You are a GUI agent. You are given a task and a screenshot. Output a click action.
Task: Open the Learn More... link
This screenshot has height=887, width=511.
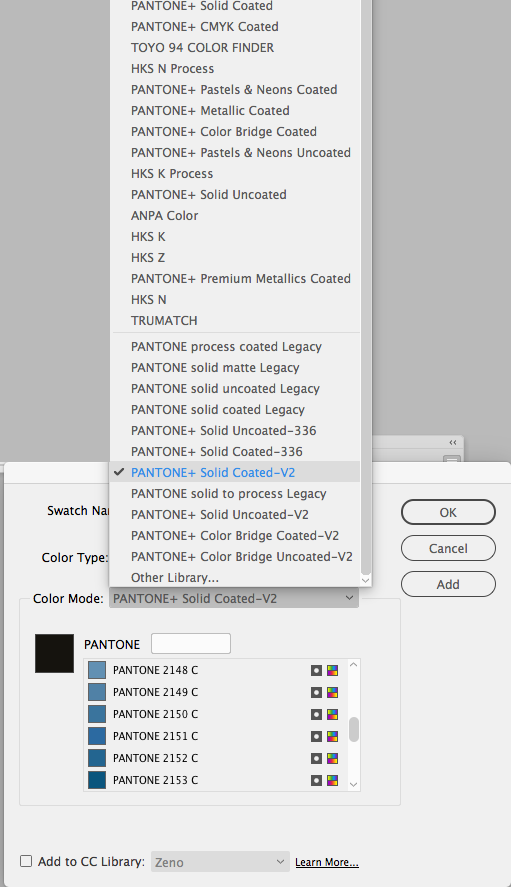click(x=327, y=862)
